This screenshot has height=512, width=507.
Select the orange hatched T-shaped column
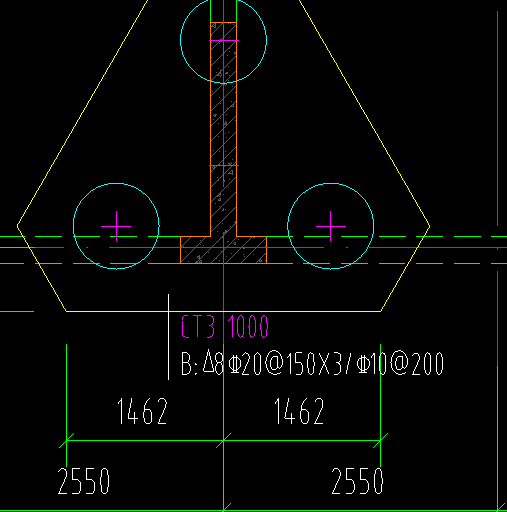(223, 143)
